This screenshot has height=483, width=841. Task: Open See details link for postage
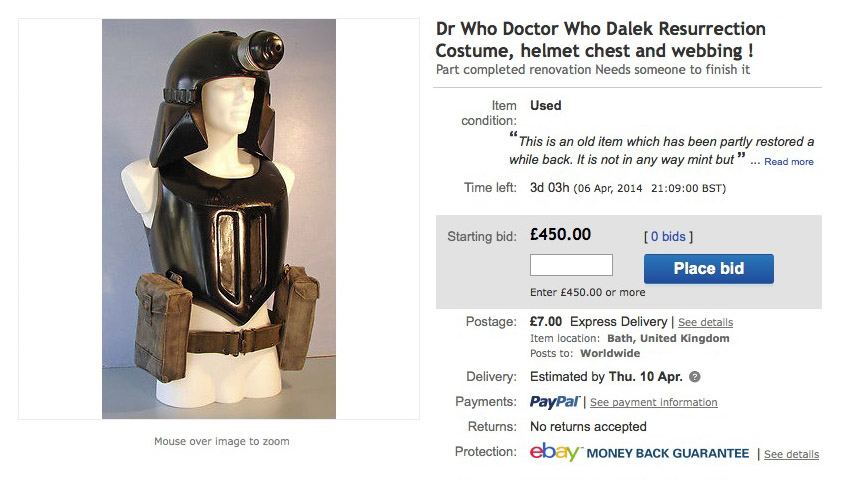point(705,322)
